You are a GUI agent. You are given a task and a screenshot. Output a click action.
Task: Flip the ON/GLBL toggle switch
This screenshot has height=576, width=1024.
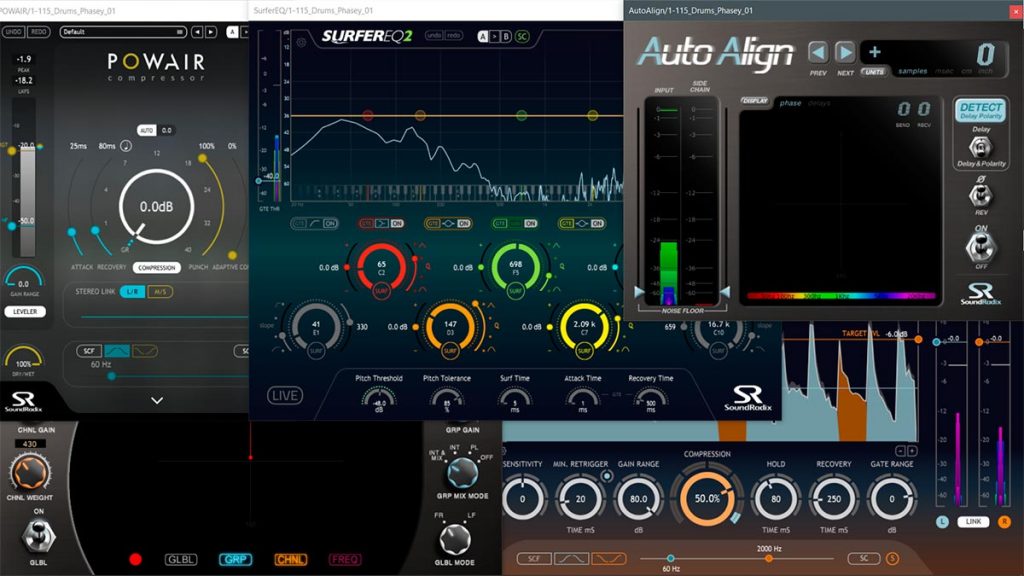[x=38, y=537]
